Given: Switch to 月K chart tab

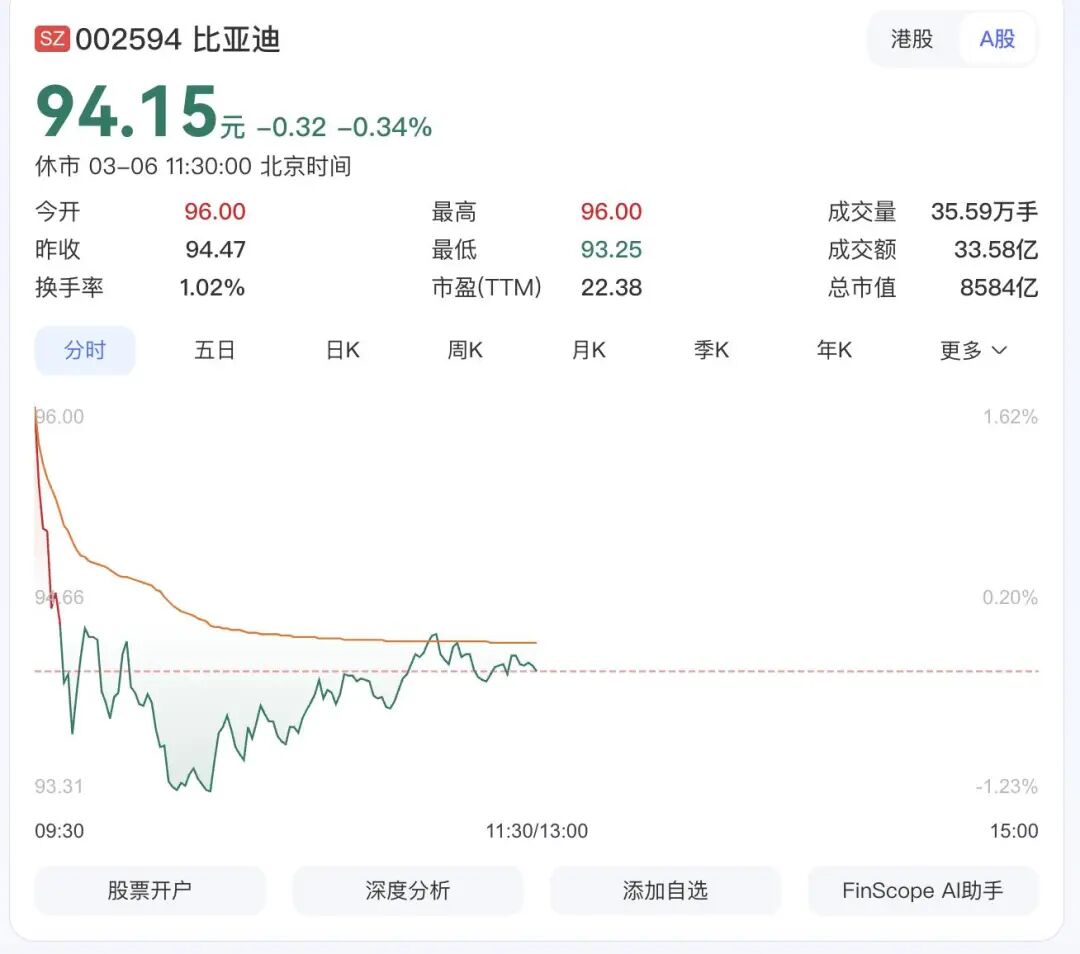Looking at the screenshot, I should coord(589,350).
